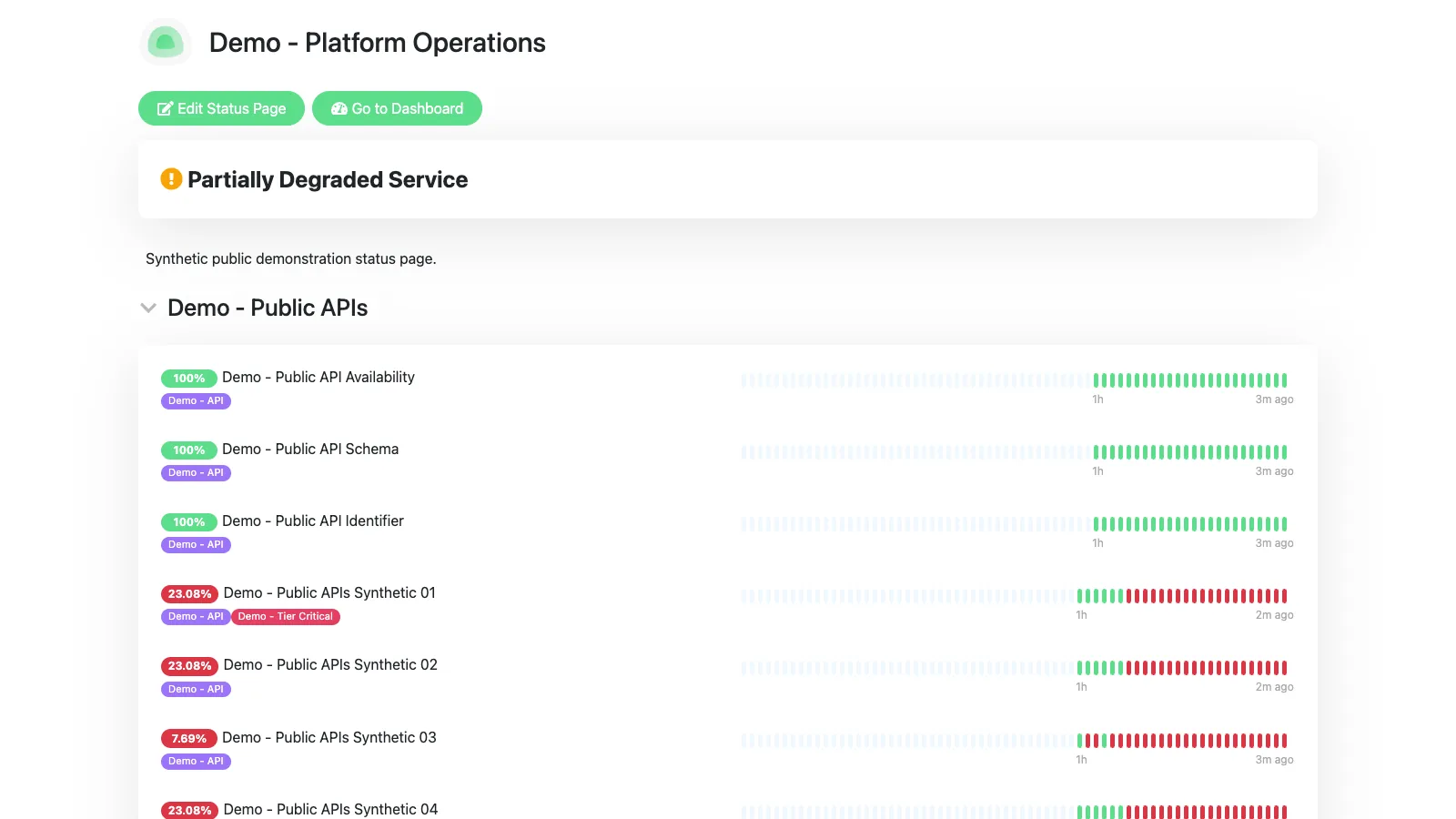Click Demo - API tag under API Schema
This screenshot has width=1456, height=819.
point(196,472)
